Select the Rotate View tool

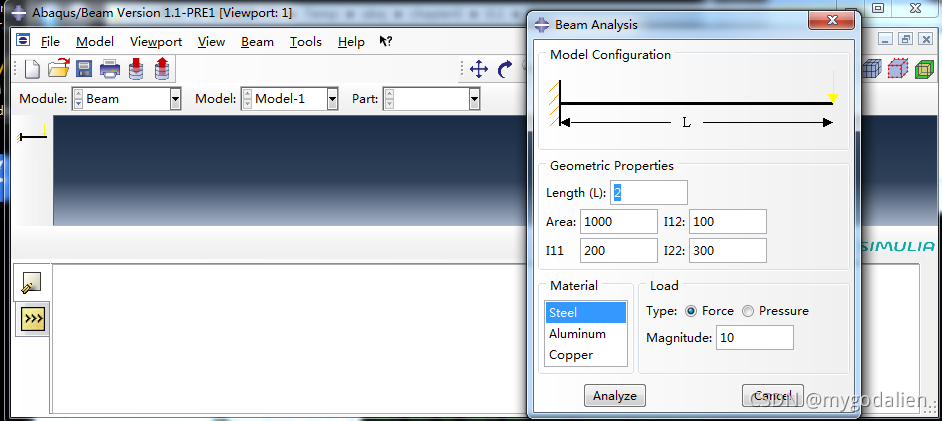(x=505, y=69)
